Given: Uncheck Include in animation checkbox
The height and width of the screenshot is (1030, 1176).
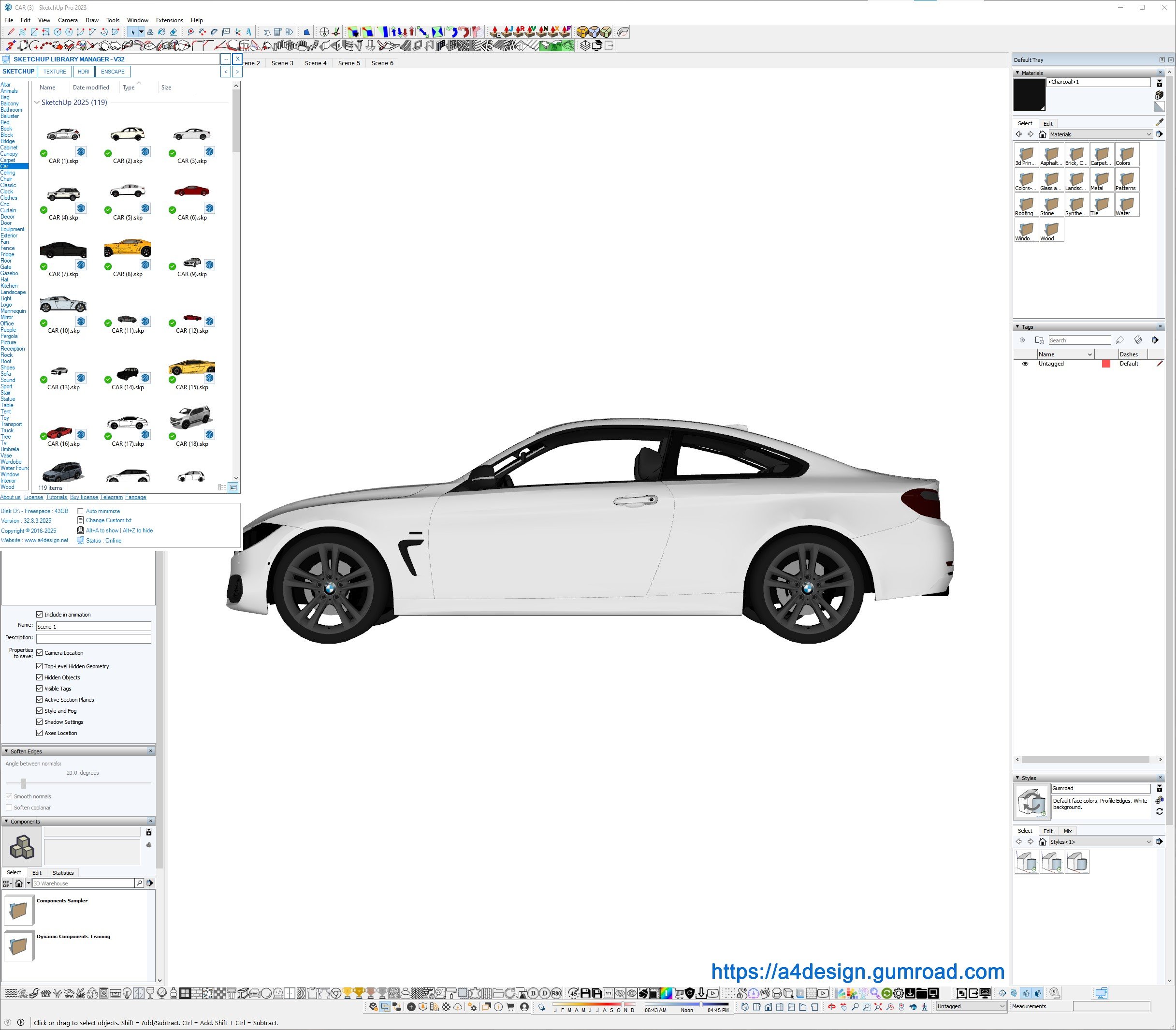Looking at the screenshot, I should tap(40, 615).
